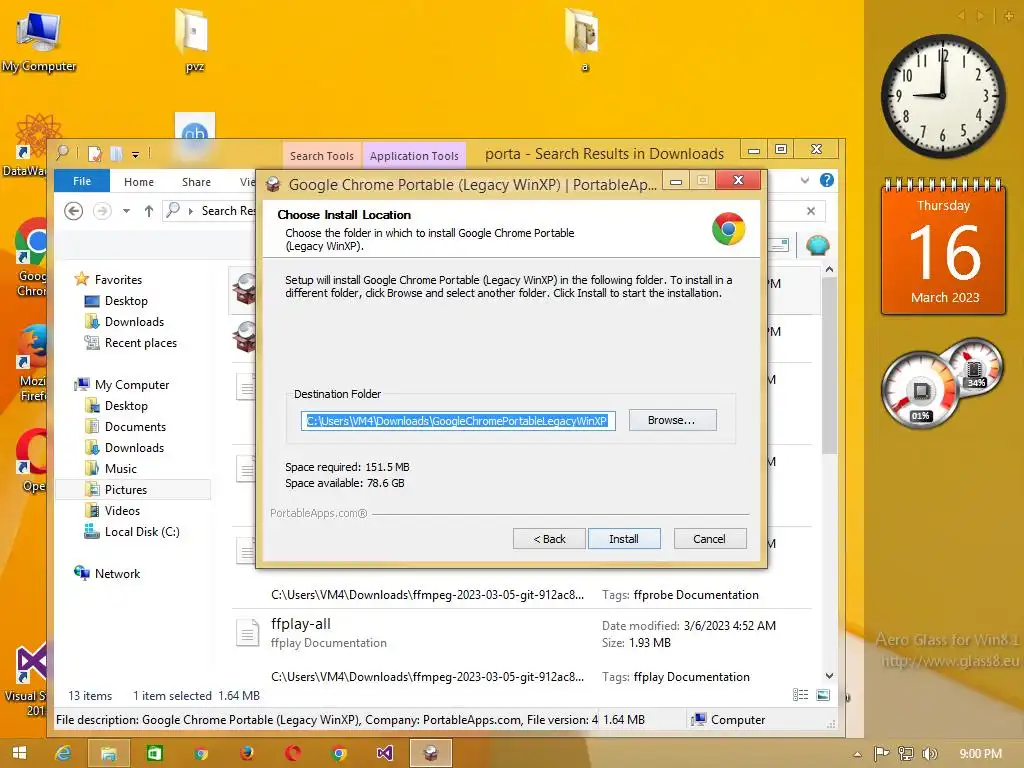Image resolution: width=1024 pixels, height=768 pixels.
Task: Open Opera from the taskbar
Action: point(293,753)
